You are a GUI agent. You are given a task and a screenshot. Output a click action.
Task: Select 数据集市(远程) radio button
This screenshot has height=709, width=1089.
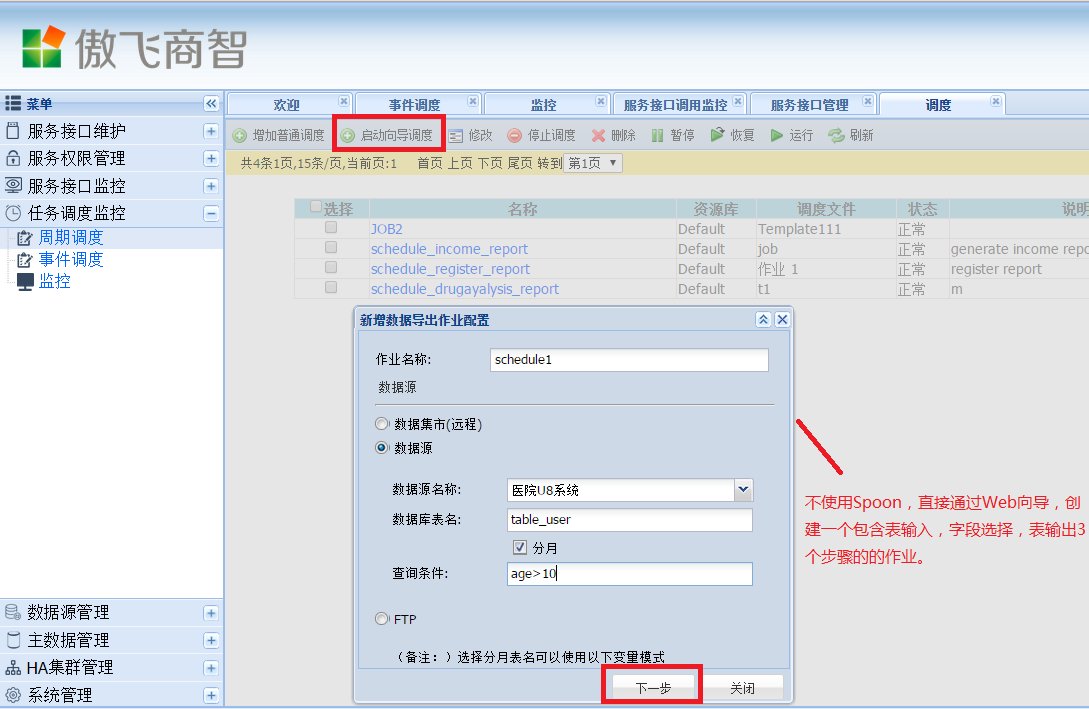click(381, 424)
